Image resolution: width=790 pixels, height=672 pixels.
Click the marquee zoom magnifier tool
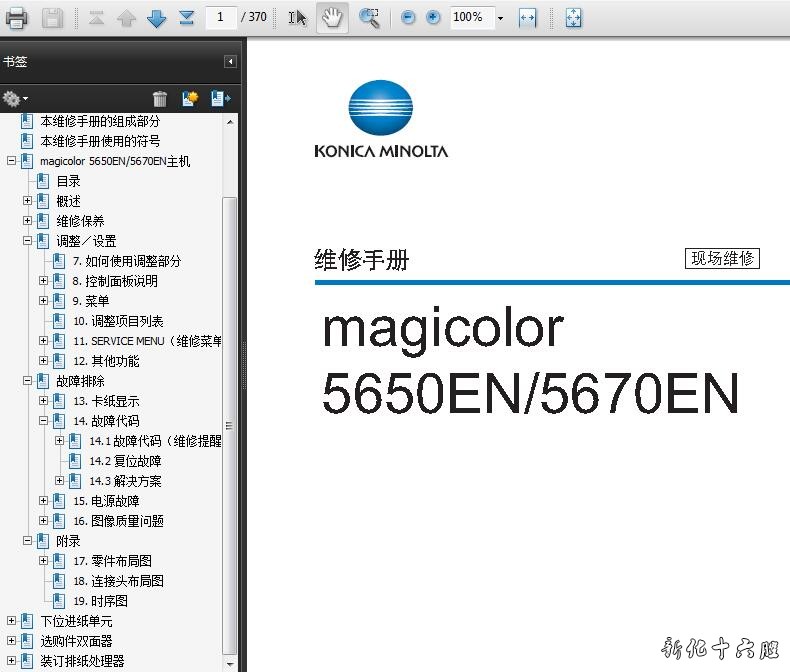pos(369,17)
